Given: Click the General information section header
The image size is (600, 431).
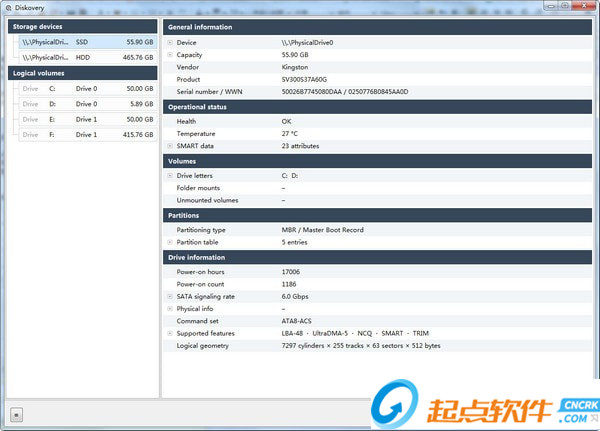Looking at the screenshot, I should tap(377, 27).
